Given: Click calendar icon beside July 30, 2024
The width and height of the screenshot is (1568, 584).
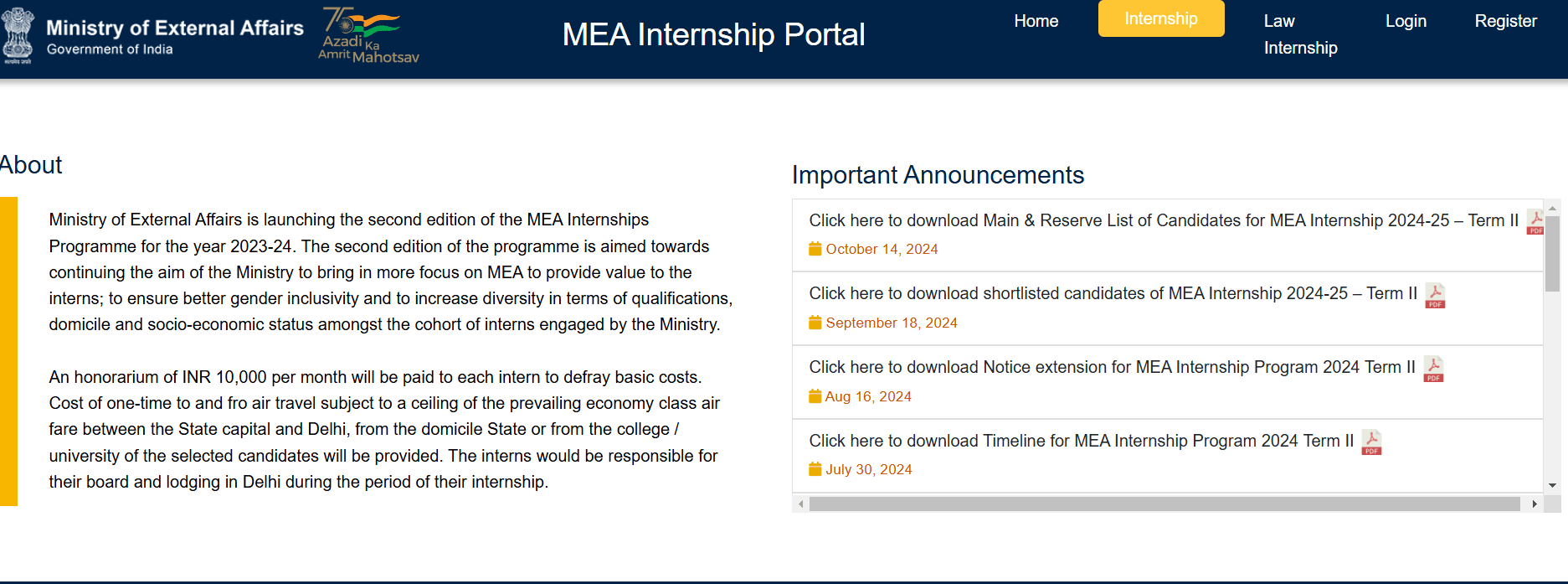Looking at the screenshot, I should (x=815, y=469).
